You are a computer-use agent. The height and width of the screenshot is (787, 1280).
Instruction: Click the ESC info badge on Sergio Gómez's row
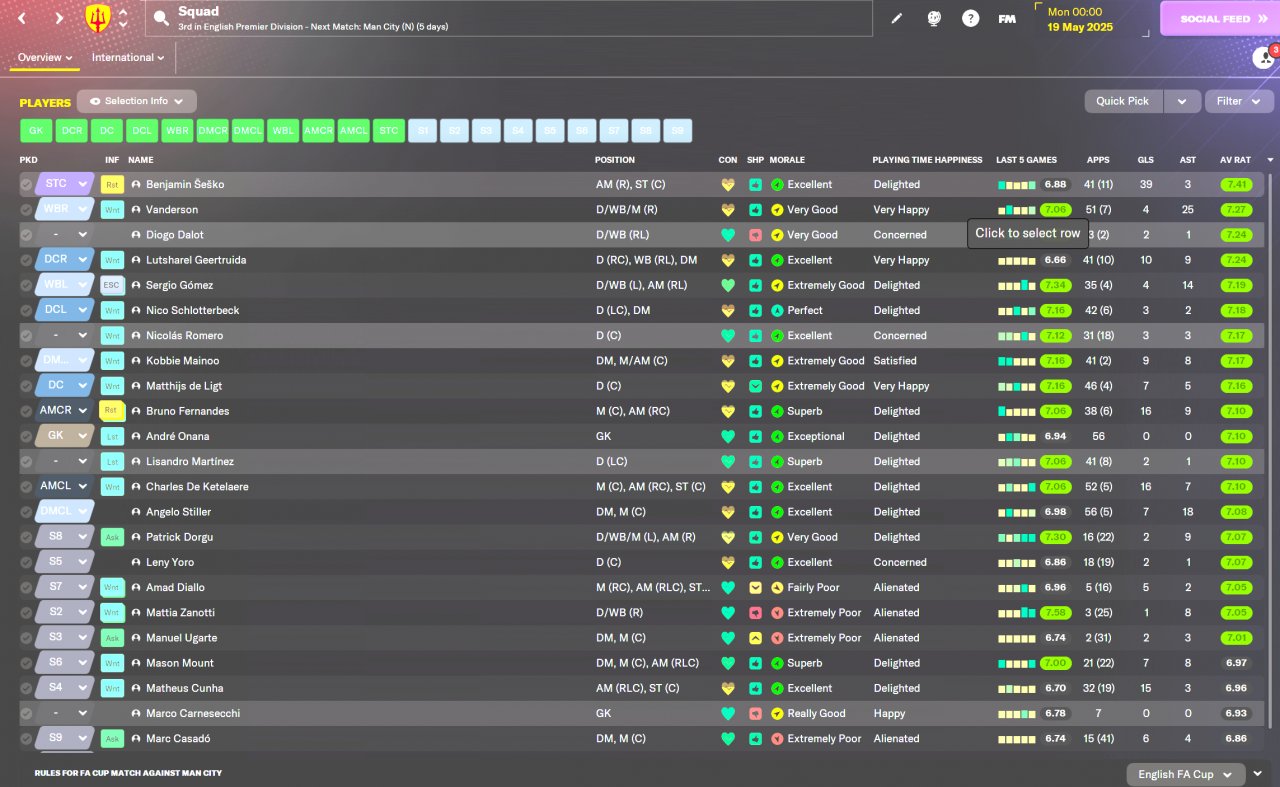point(112,285)
